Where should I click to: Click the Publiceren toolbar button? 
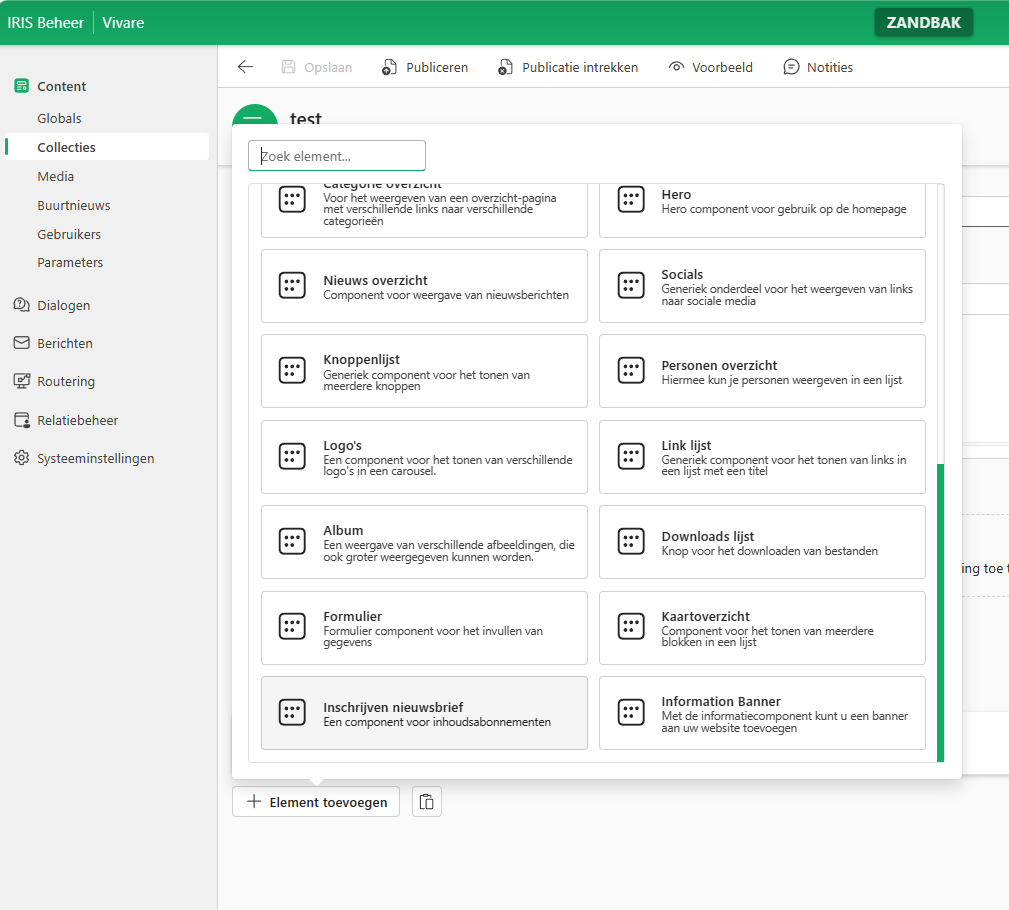coord(425,67)
